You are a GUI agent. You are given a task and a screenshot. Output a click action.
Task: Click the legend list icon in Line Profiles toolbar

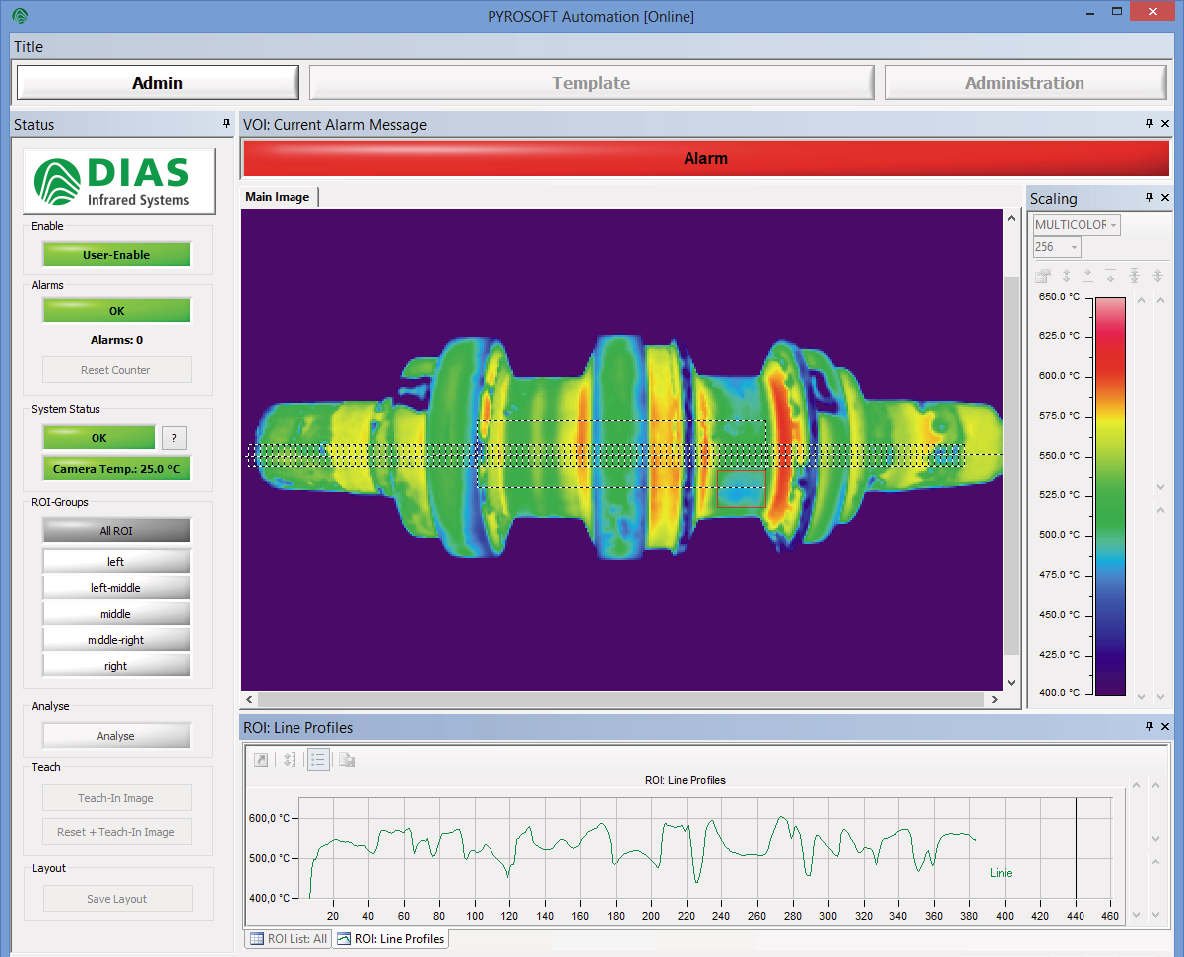click(x=318, y=760)
